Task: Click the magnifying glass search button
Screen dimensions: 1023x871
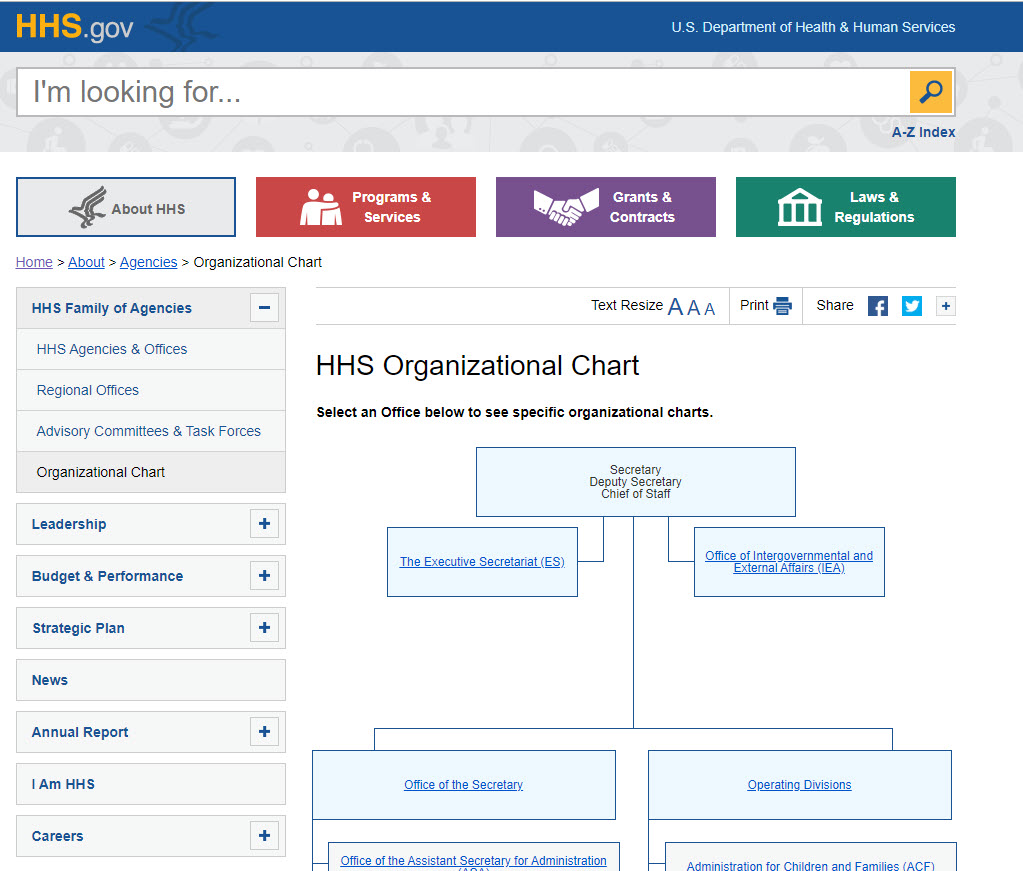Action: coord(931,93)
